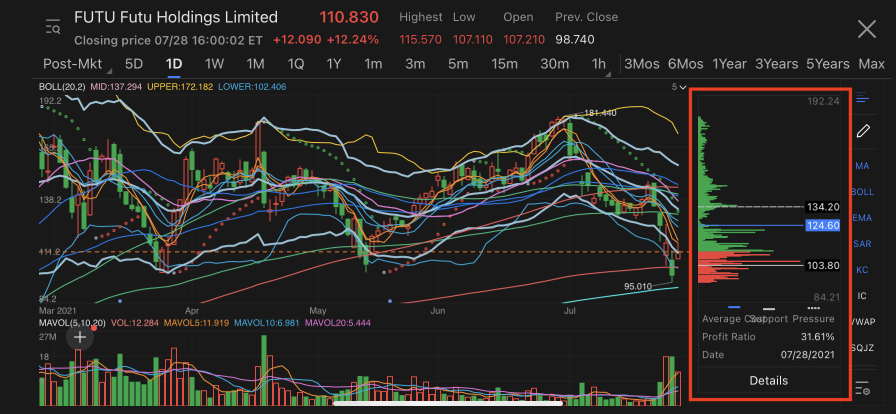Expand the indicator count 5 dropdown
896x414 pixels.
tap(678, 87)
